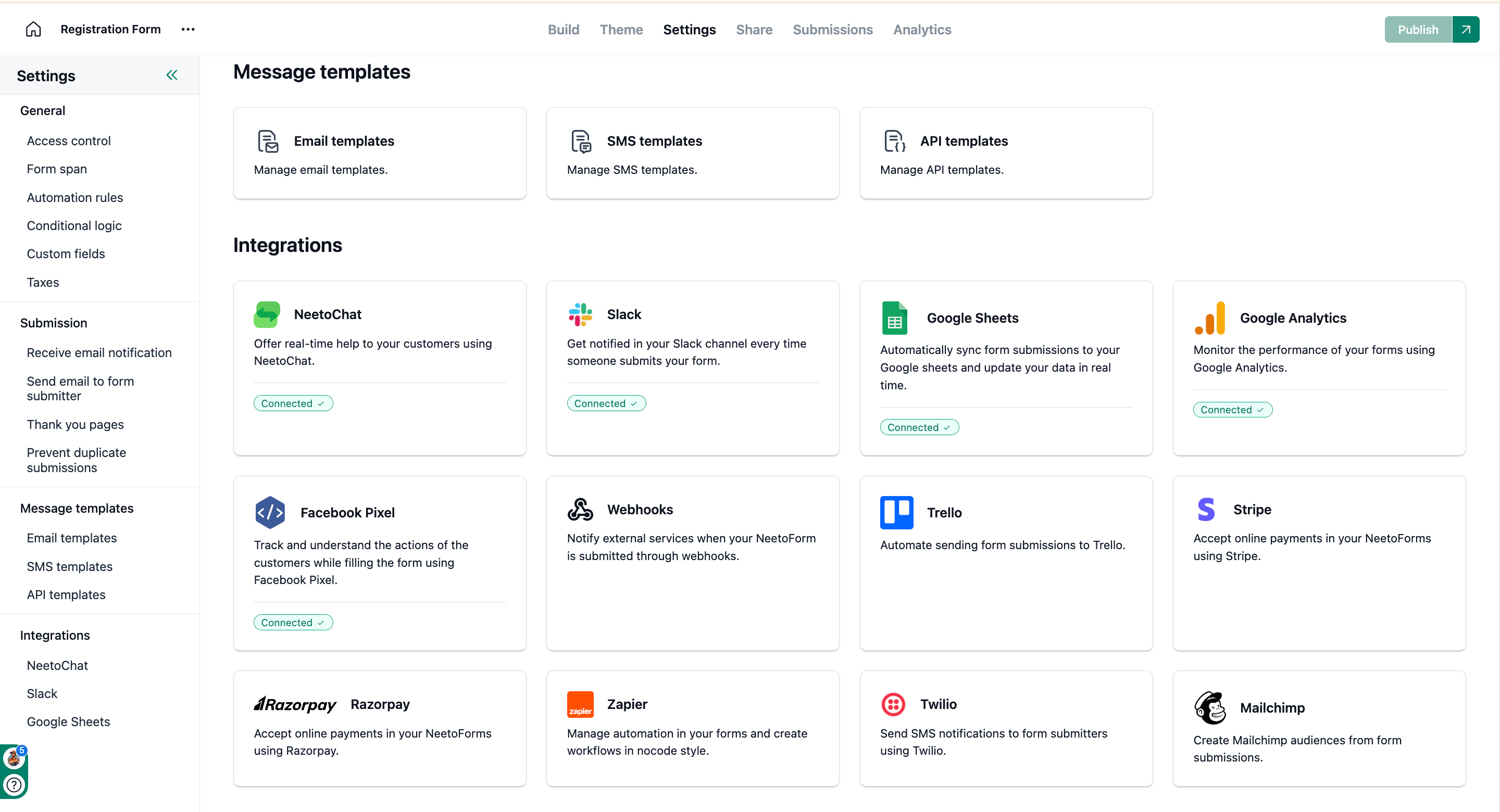This screenshot has height=812, width=1500.
Task: Open the Twilio integration card title
Action: click(938, 704)
